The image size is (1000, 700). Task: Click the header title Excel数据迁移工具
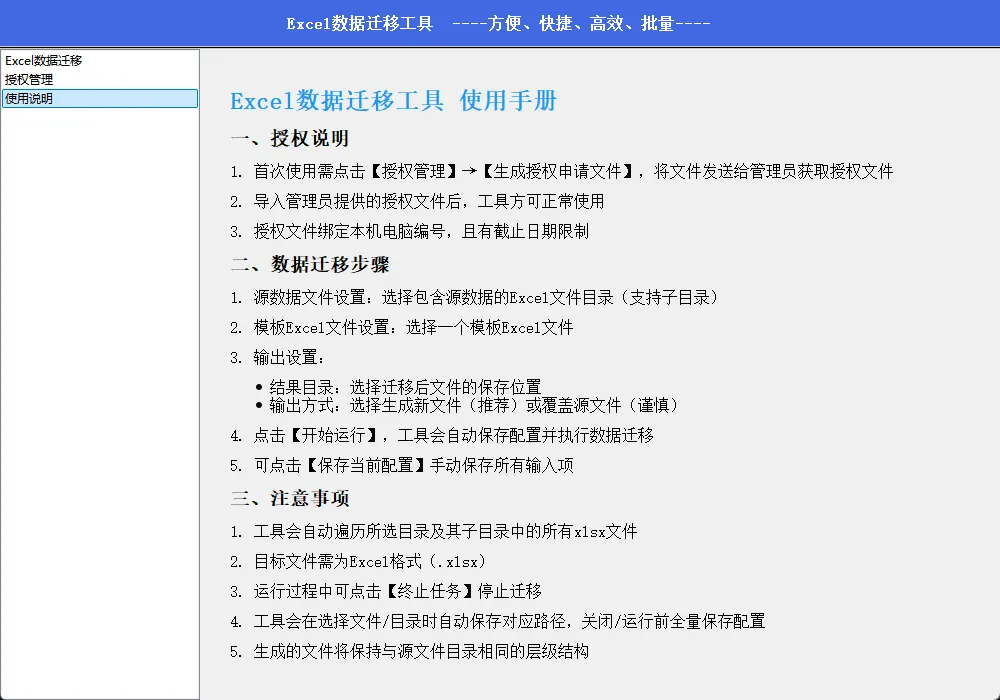(359, 24)
